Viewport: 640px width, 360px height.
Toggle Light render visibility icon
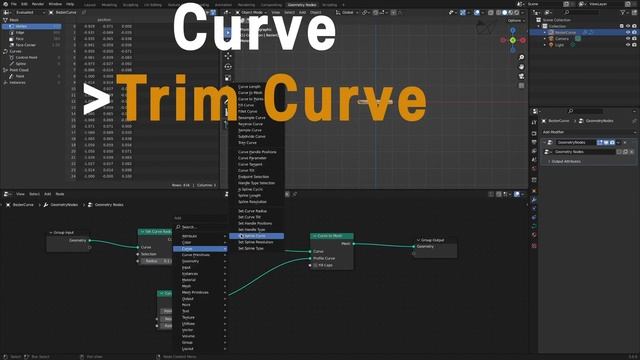(x=634, y=45)
